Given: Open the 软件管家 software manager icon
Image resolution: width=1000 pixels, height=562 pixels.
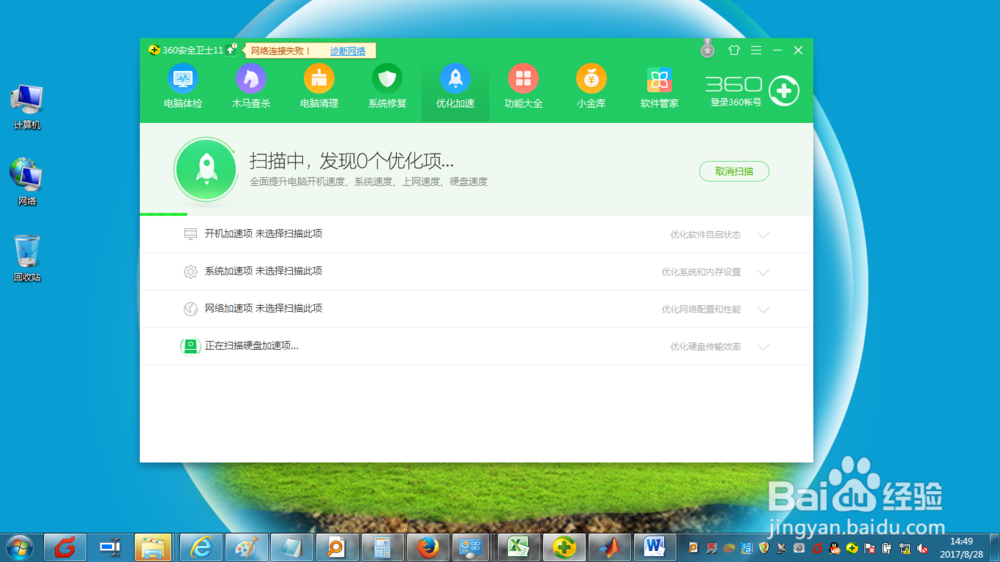Looking at the screenshot, I should tap(659, 87).
